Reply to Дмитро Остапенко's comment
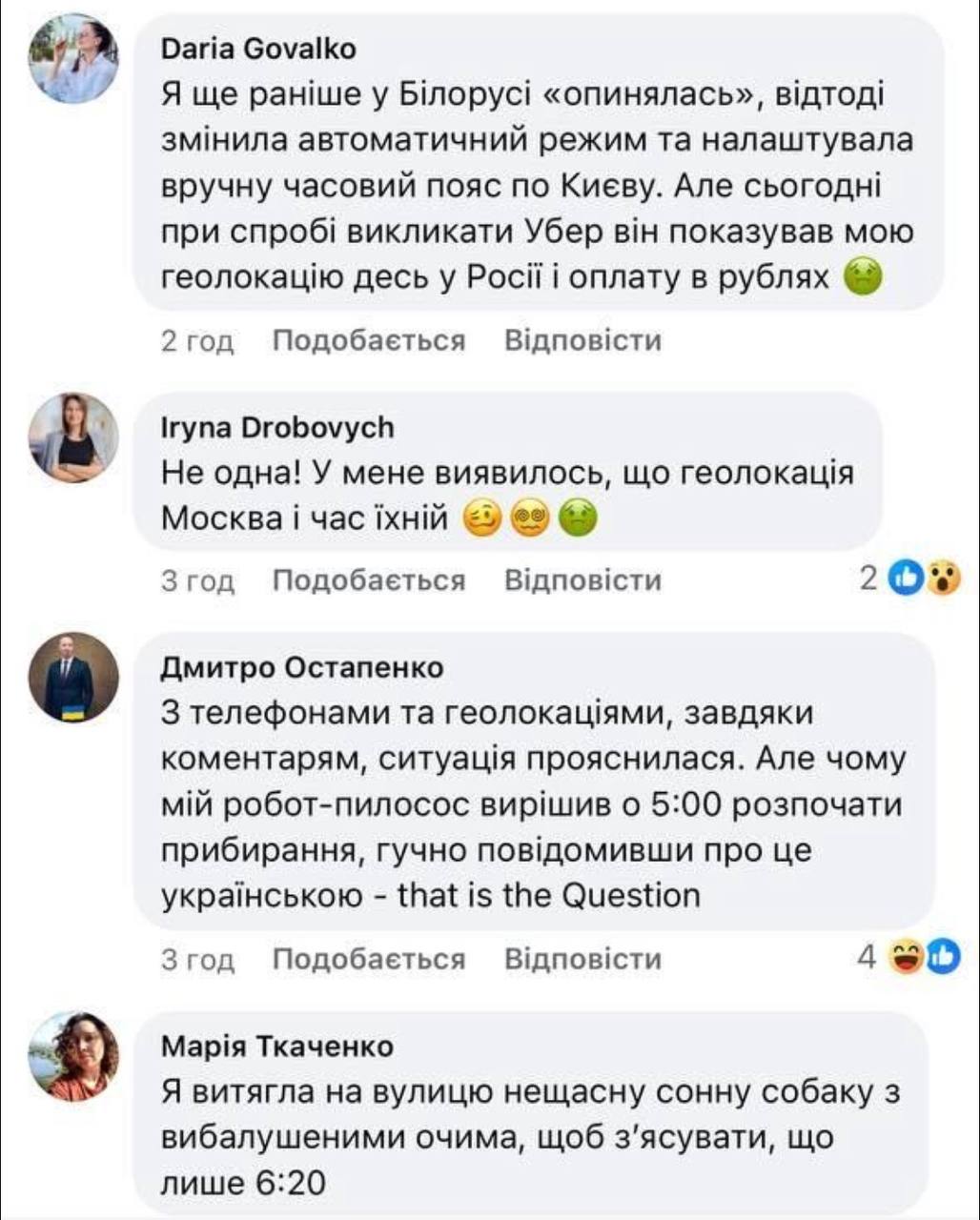Image resolution: width=980 pixels, height=1220 pixels. [x=582, y=958]
